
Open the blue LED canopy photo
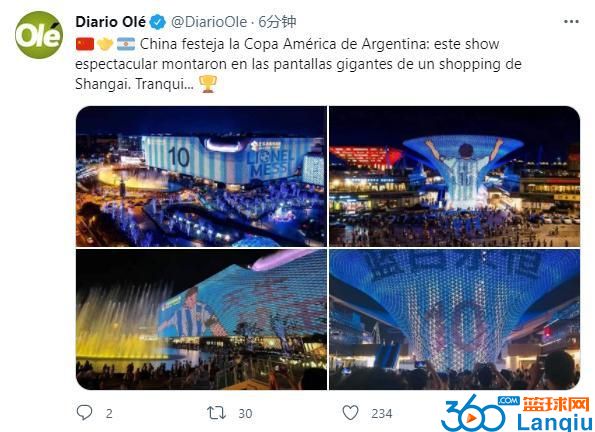click(454, 319)
